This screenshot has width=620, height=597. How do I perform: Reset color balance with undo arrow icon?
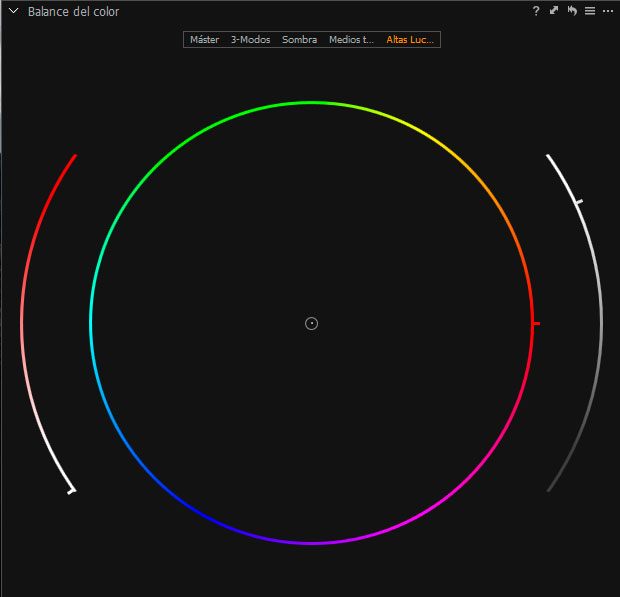coord(572,11)
